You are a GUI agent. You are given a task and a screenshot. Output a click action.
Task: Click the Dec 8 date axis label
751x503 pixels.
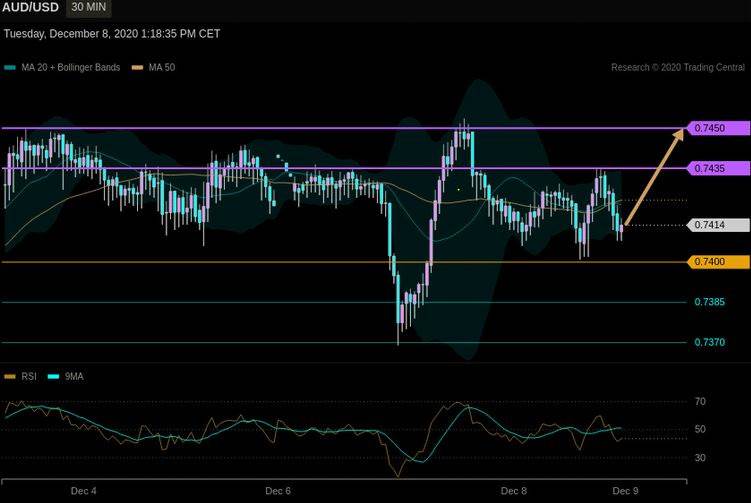513,491
